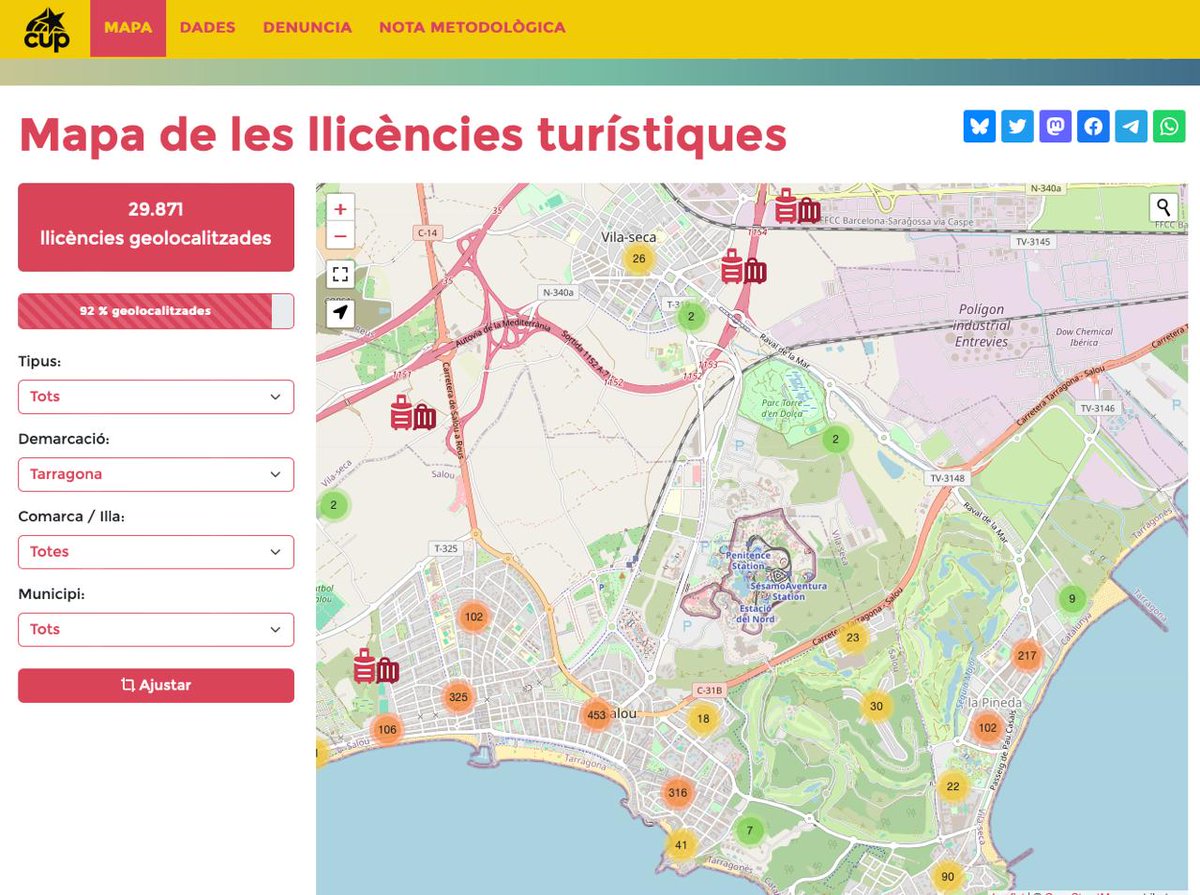The width and height of the screenshot is (1200, 895).
Task: Open the Comarca / Illa dropdown
Action: (156, 552)
